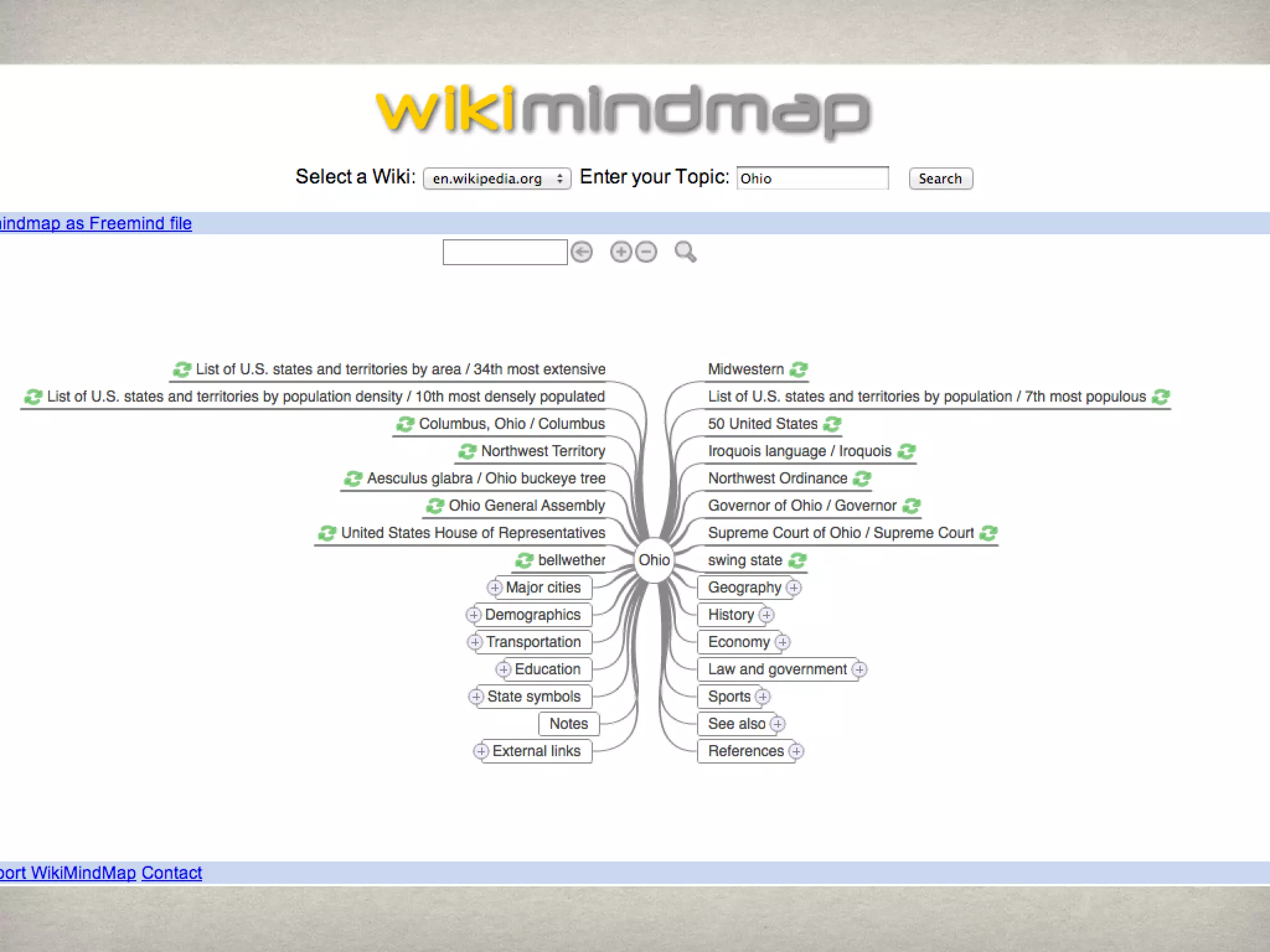Click the Enter your Topic text field

tap(812, 178)
